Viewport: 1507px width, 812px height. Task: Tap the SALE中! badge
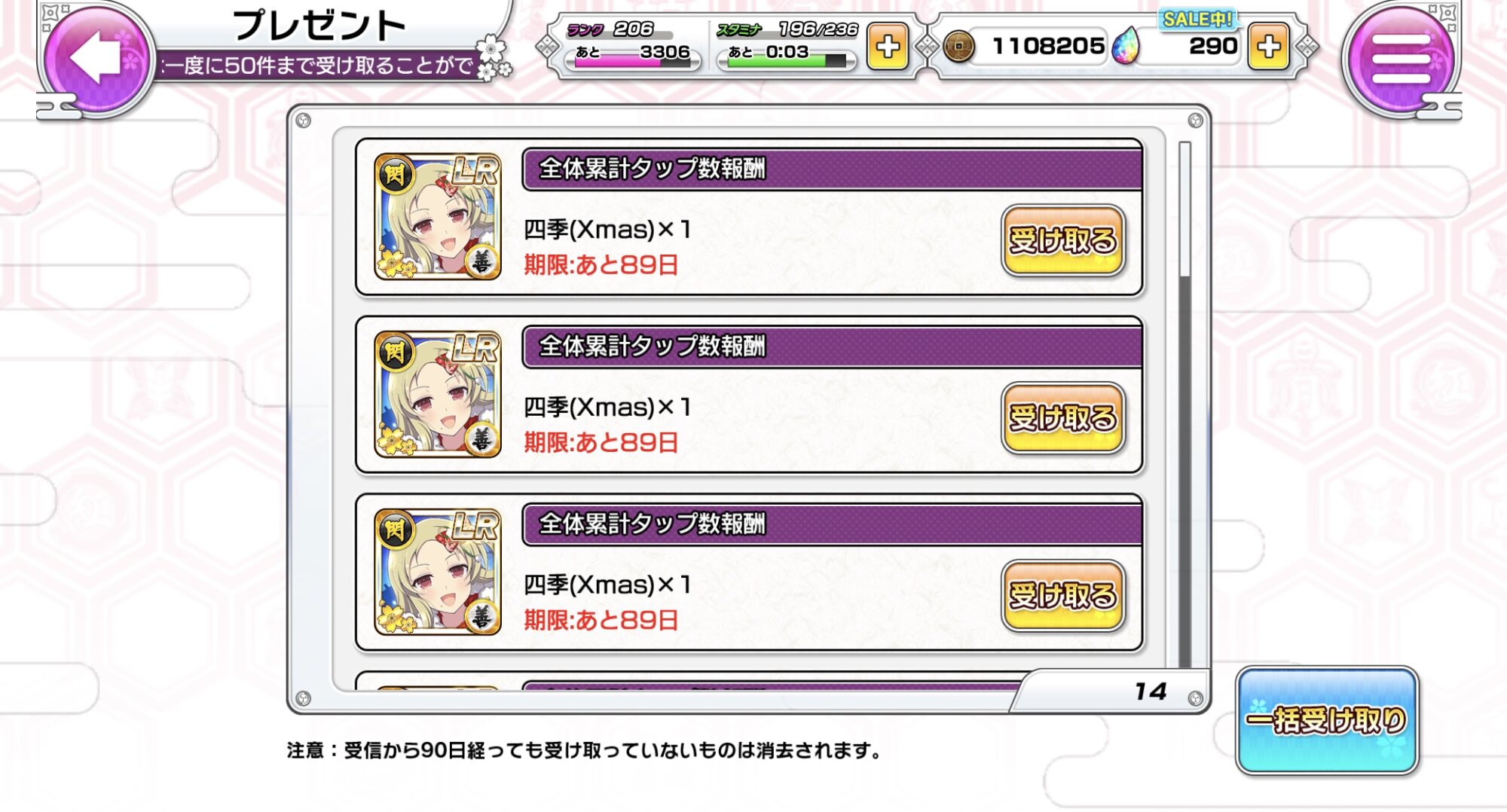click(1197, 20)
